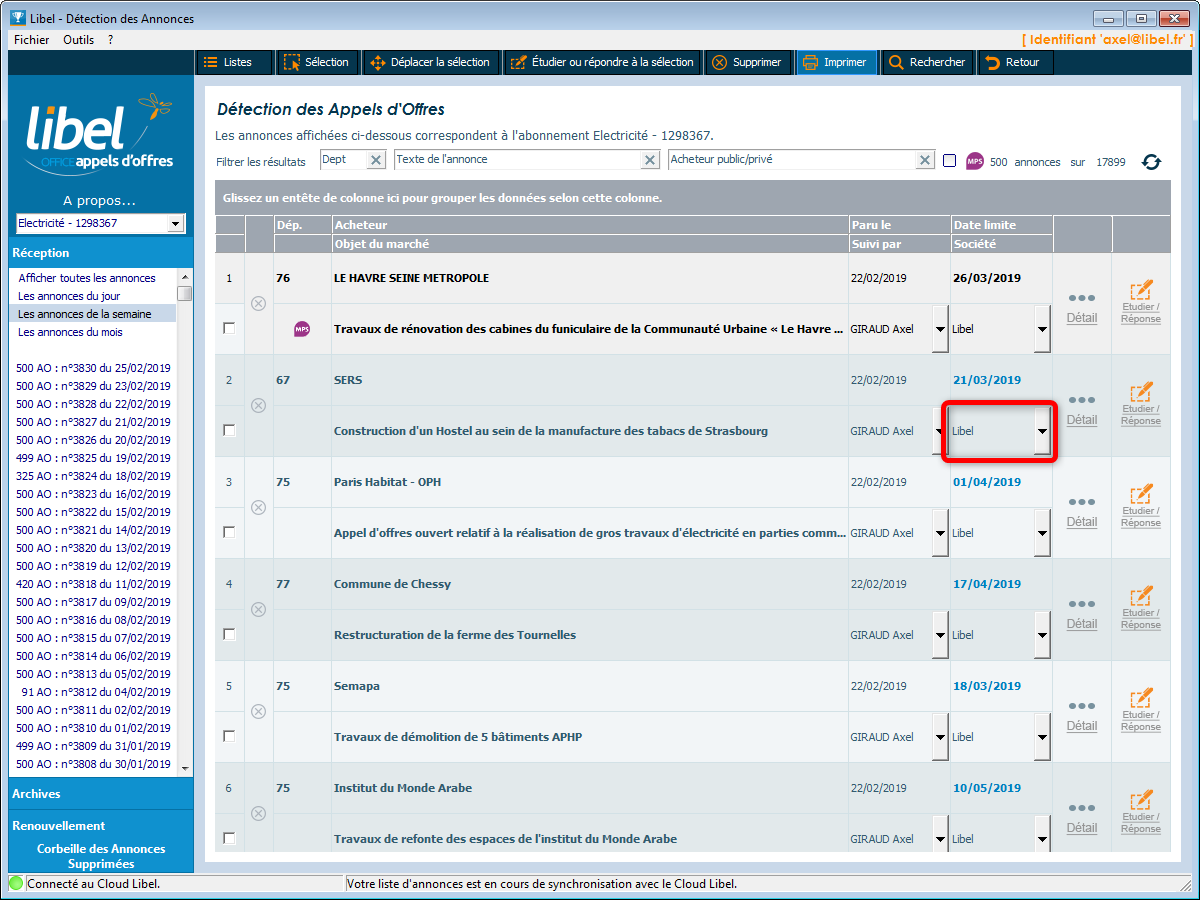The image size is (1200, 900).
Task: Tick the checkbox for the Hostel Strasbourg row
Action: (229, 430)
